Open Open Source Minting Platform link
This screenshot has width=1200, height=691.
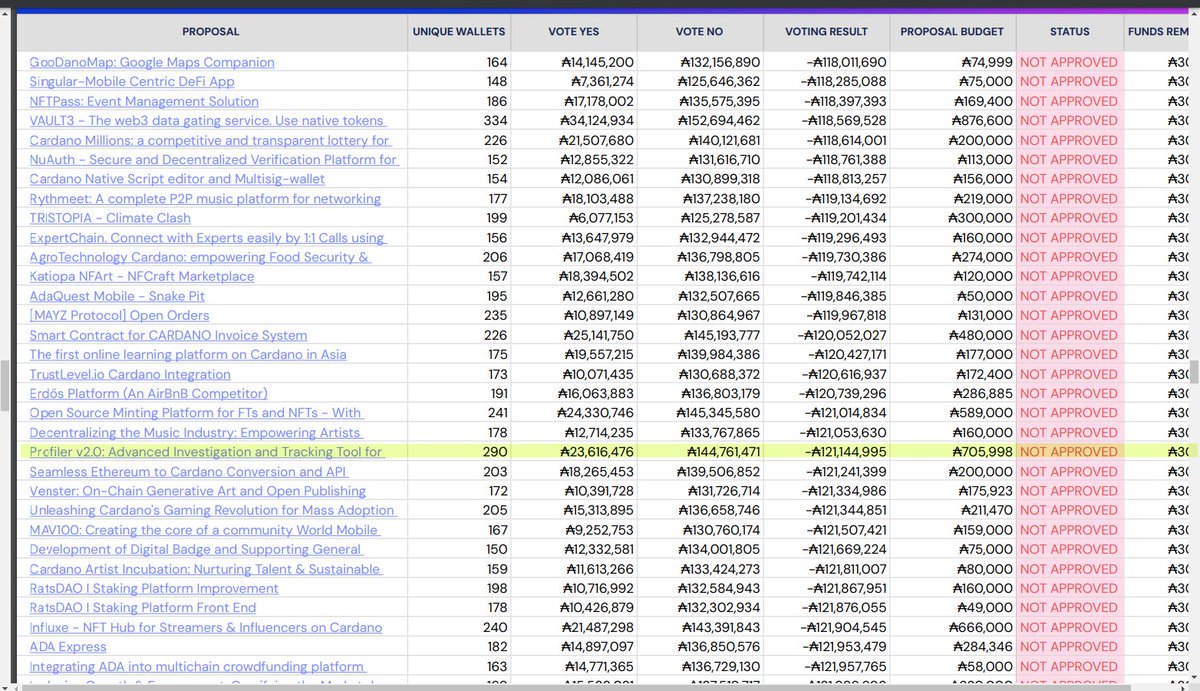pos(196,413)
